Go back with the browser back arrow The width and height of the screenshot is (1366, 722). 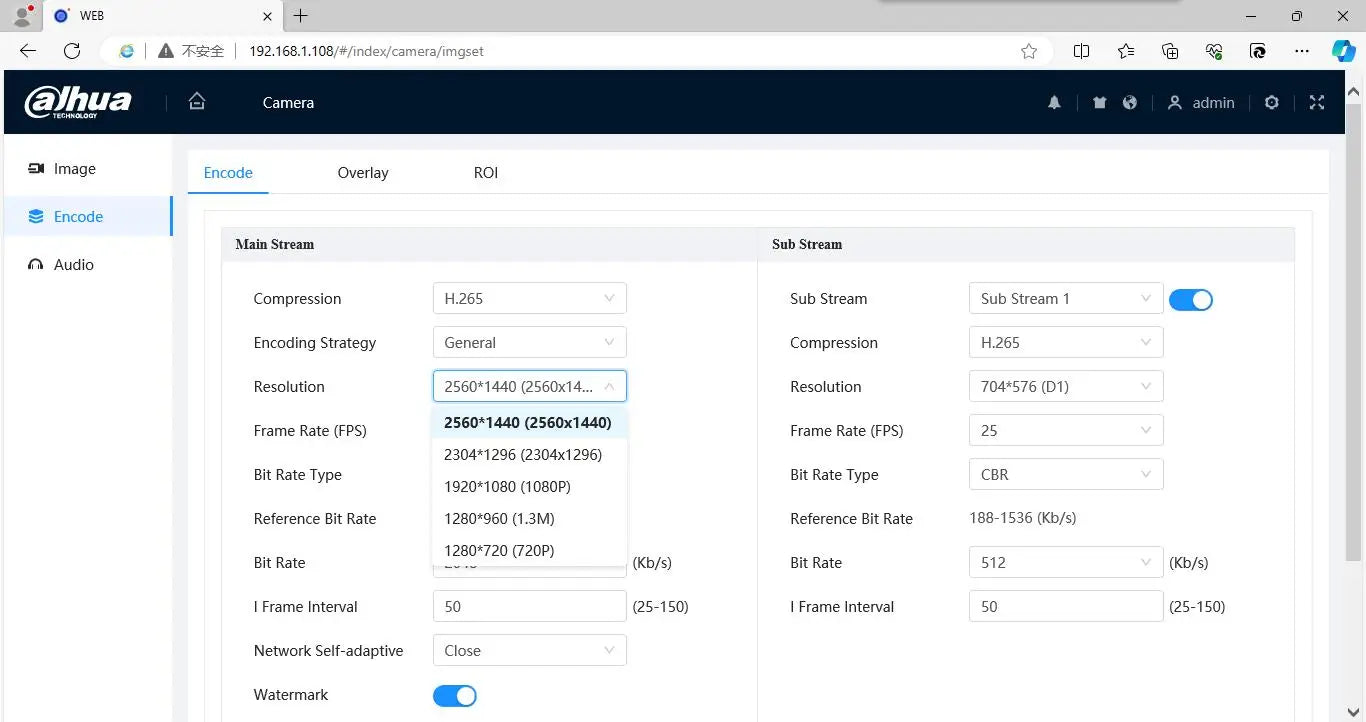pos(28,51)
